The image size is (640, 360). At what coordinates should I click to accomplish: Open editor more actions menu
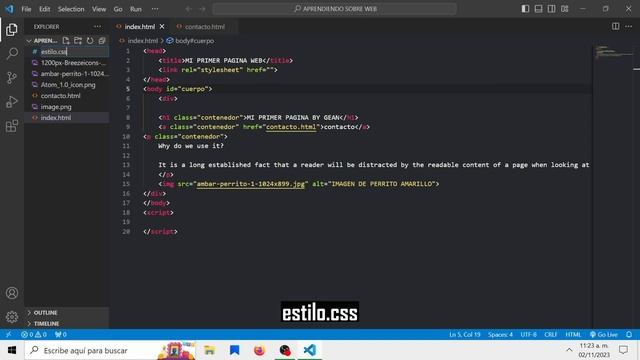tap(629, 26)
